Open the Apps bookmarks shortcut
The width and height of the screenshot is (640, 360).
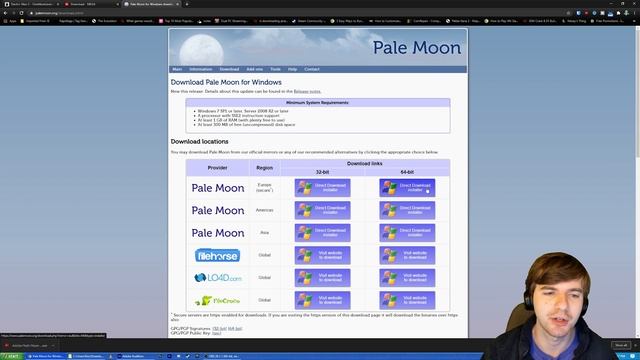10,21
